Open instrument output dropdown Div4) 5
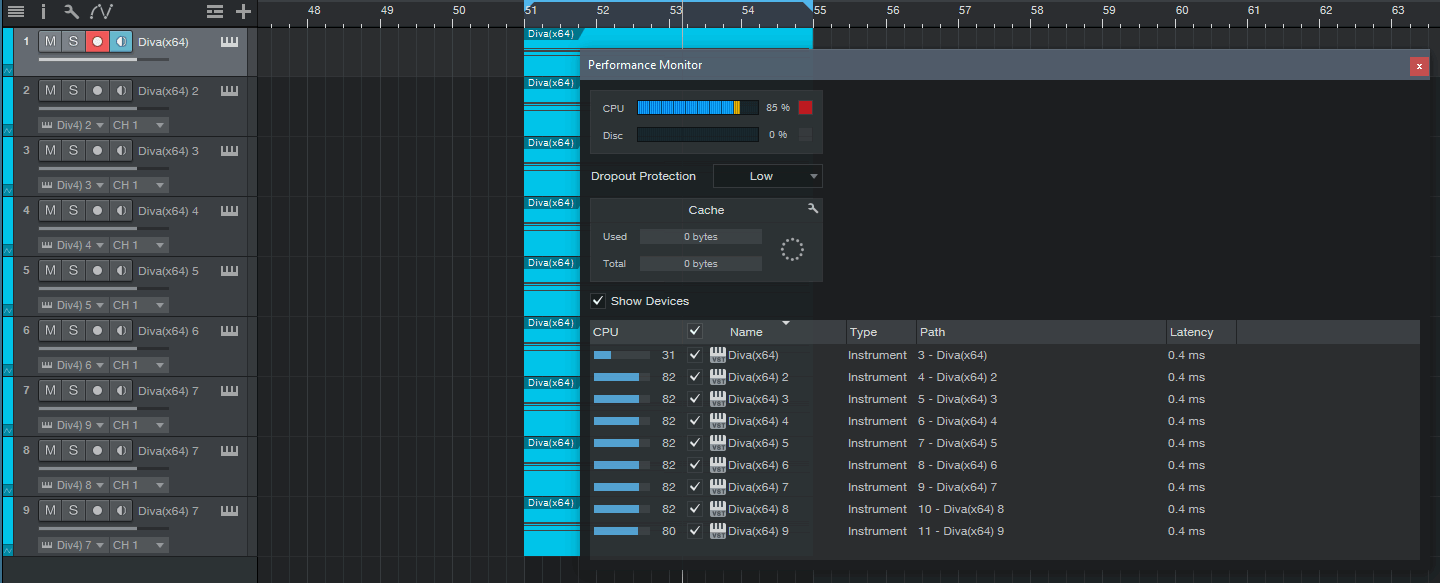Screen dimensions: 1440x583 point(73,305)
